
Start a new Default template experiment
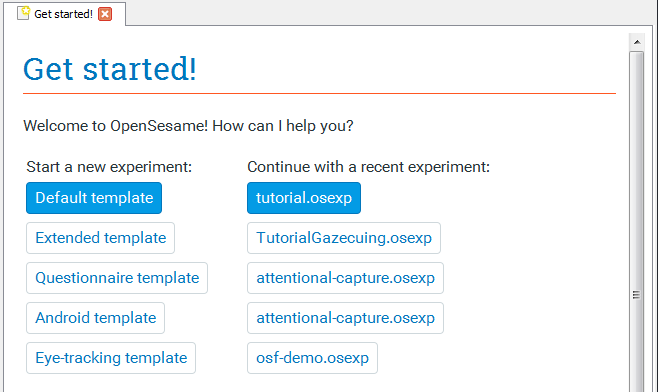tap(94, 198)
